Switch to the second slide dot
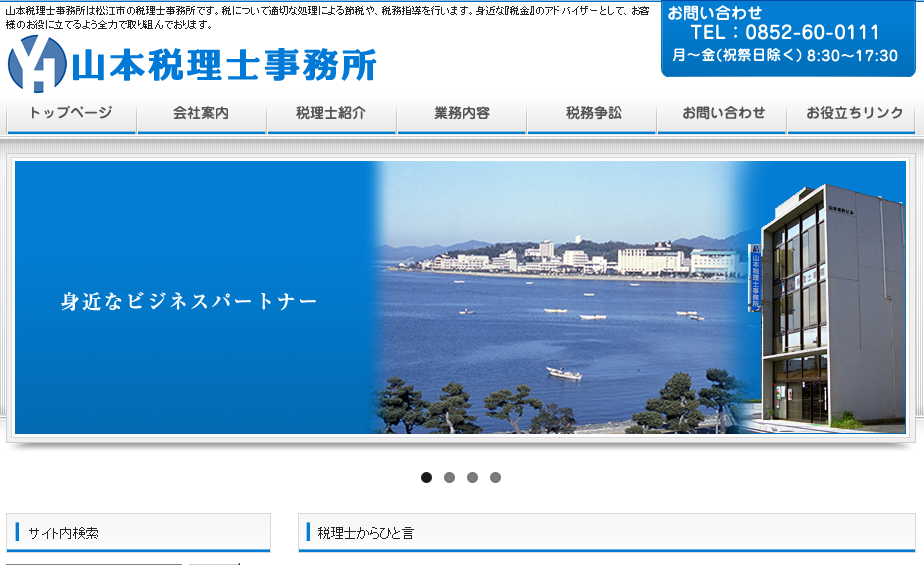This screenshot has height=565, width=924. click(450, 477)
